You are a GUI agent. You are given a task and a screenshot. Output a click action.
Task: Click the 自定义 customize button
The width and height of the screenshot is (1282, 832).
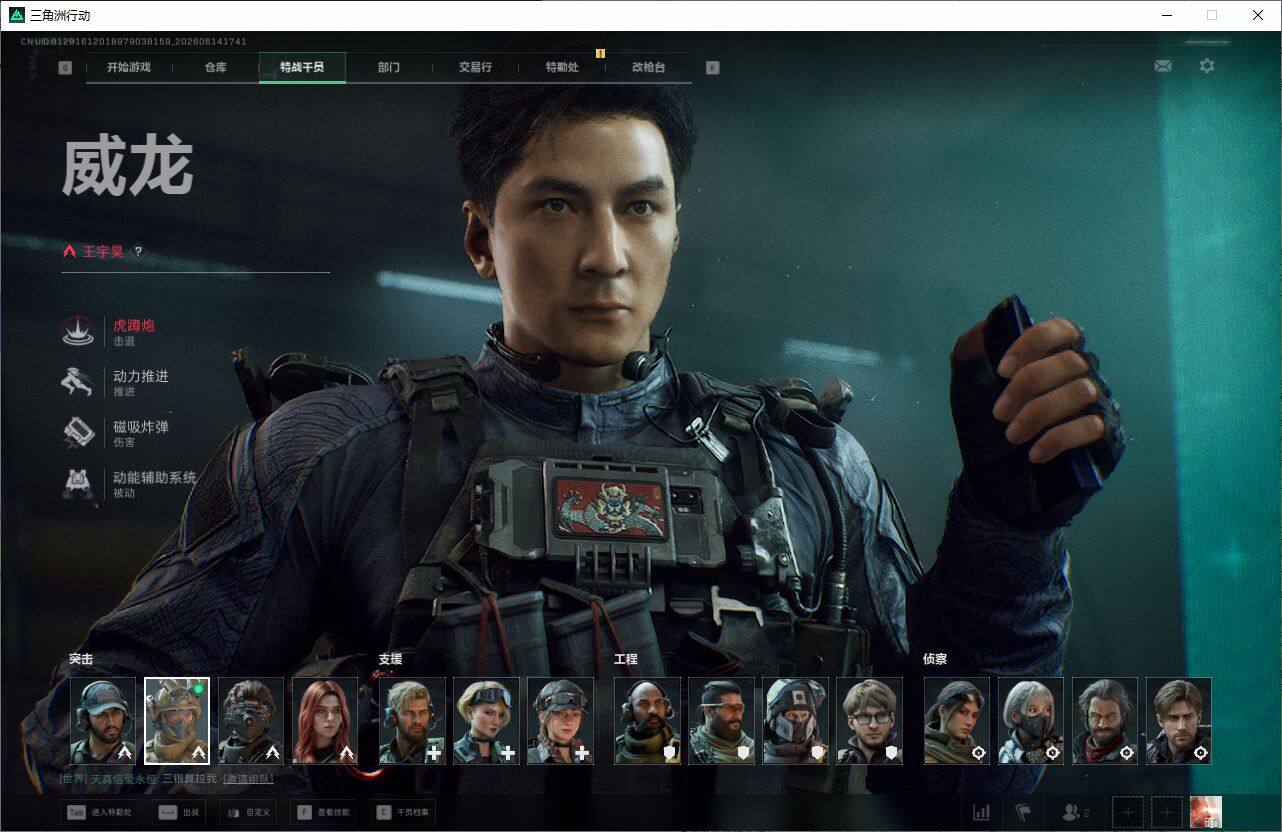(x=248, y=812)
